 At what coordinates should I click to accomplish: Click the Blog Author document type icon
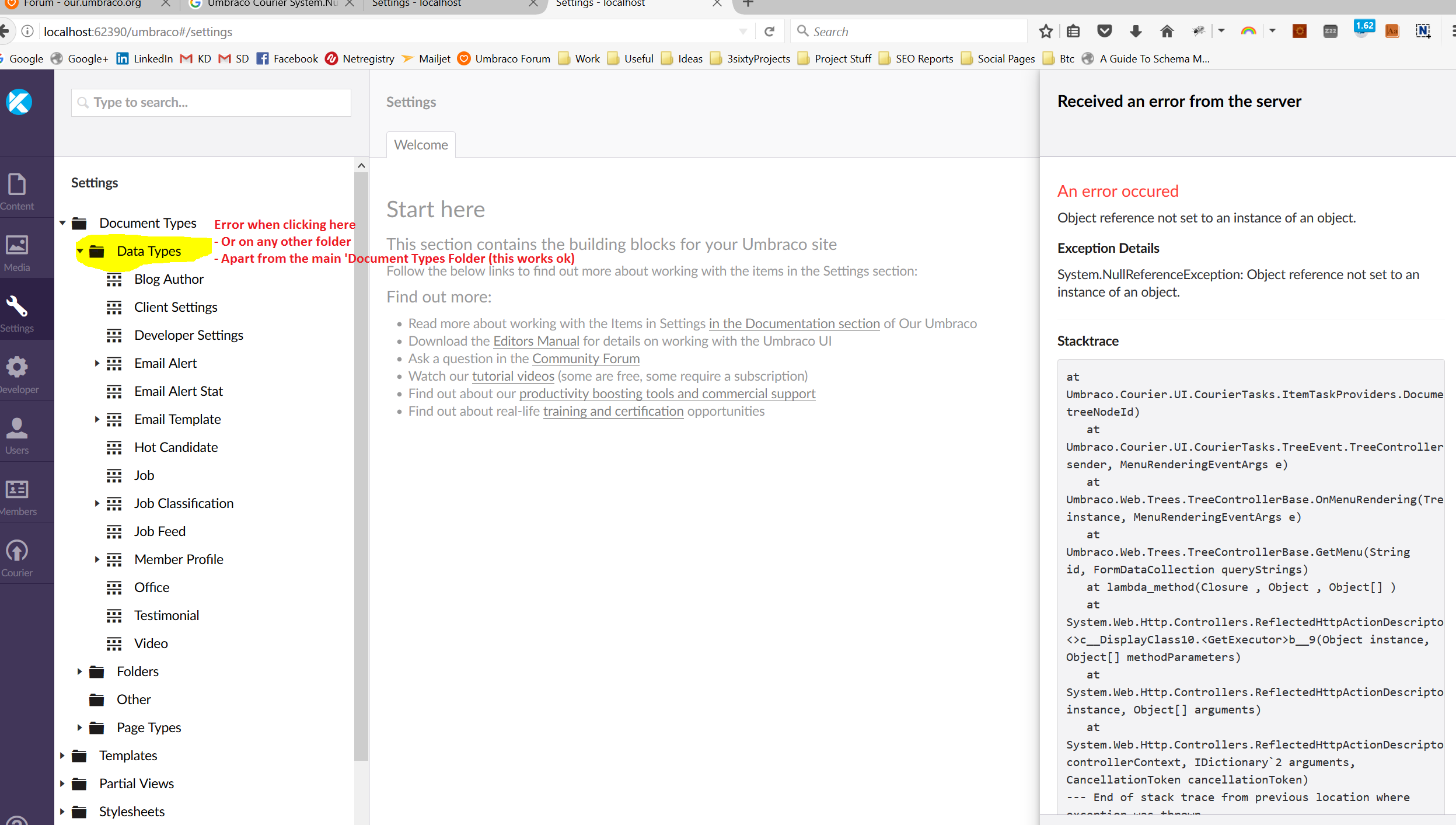114,280
